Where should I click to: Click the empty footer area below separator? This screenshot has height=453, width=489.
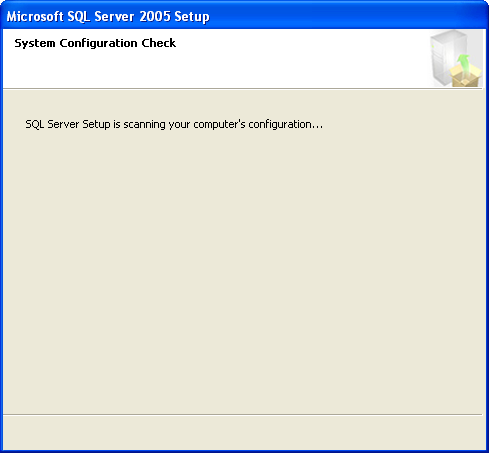point(243,433)
